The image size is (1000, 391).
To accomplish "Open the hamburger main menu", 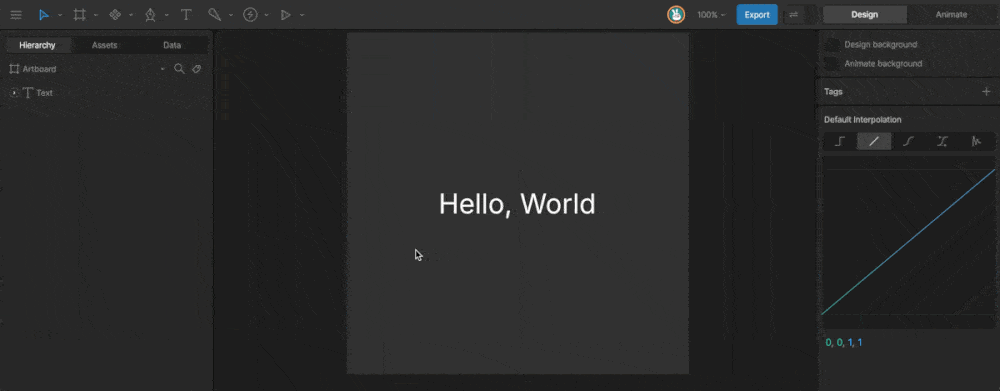I will tap(16, 15).
